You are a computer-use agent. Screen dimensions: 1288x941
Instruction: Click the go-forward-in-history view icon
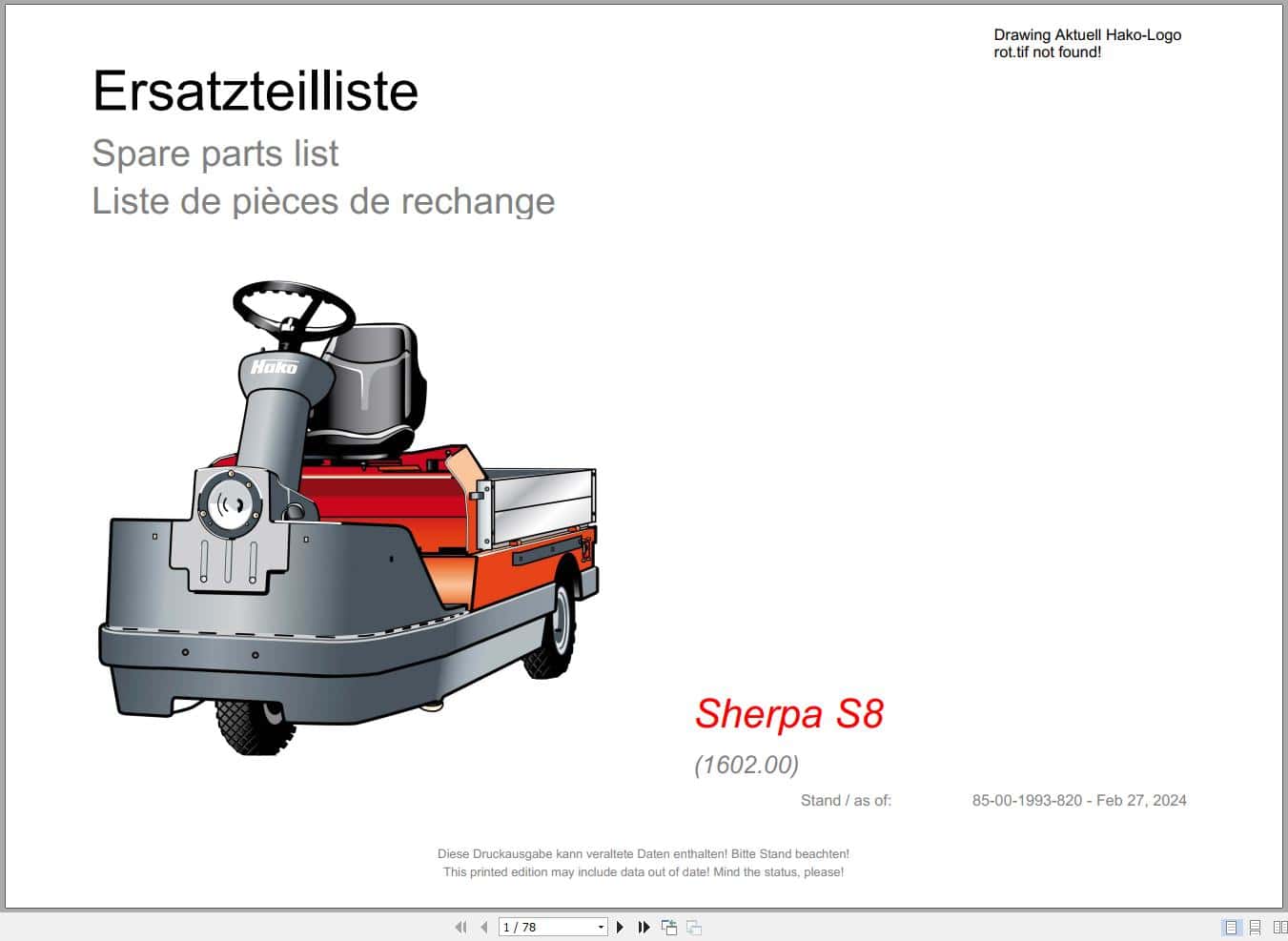(x=694, y=927)
